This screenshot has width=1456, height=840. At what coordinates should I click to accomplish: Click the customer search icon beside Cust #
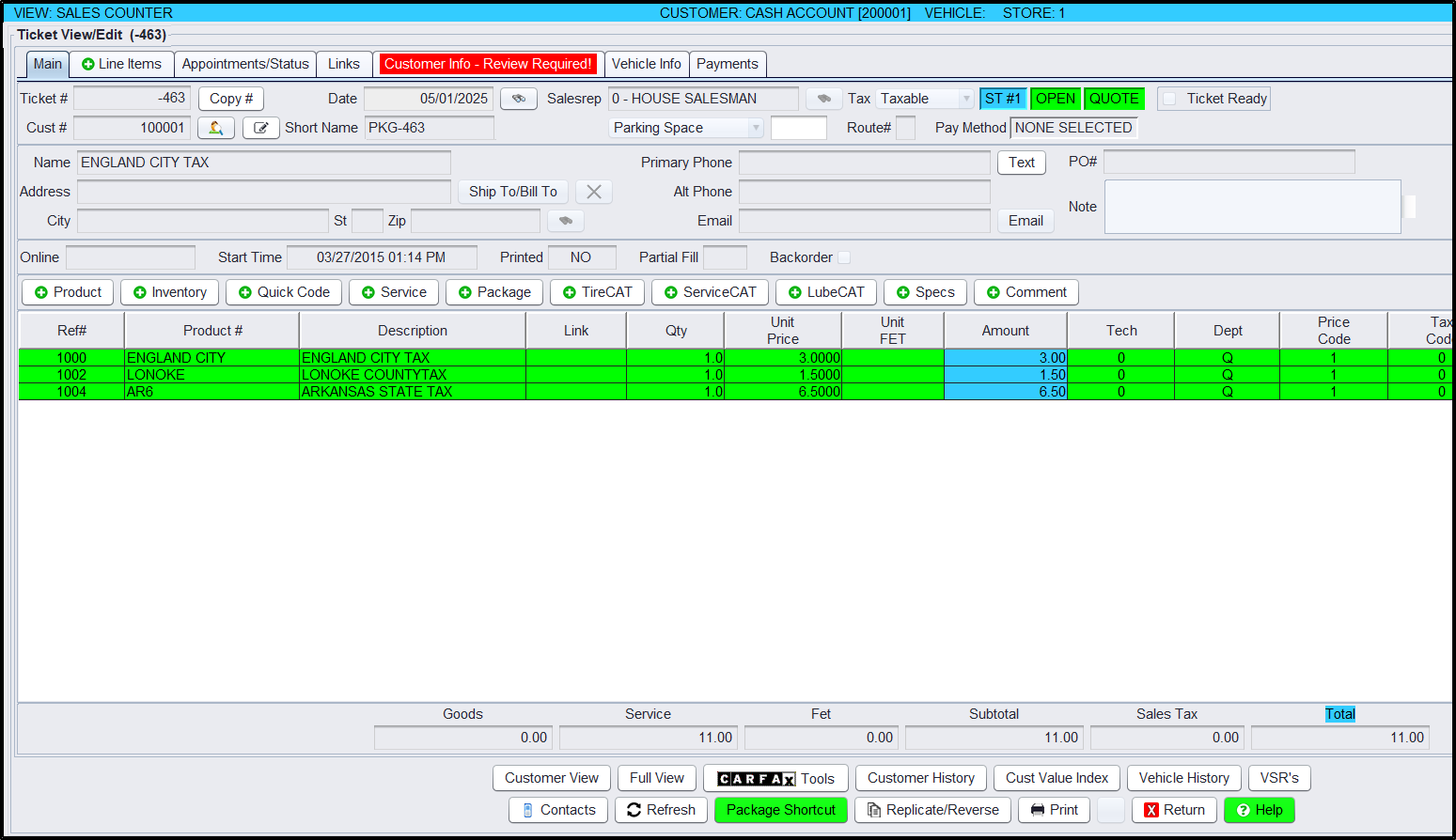215,128
